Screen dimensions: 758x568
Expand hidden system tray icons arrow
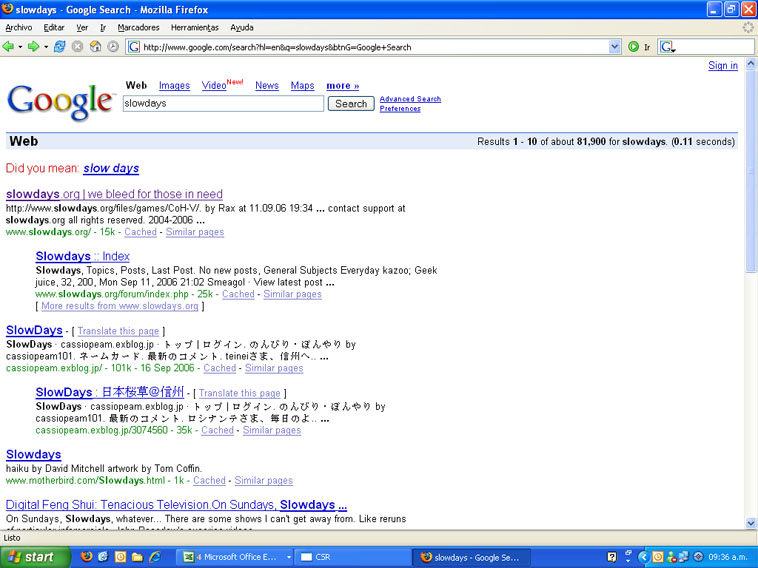643,557
